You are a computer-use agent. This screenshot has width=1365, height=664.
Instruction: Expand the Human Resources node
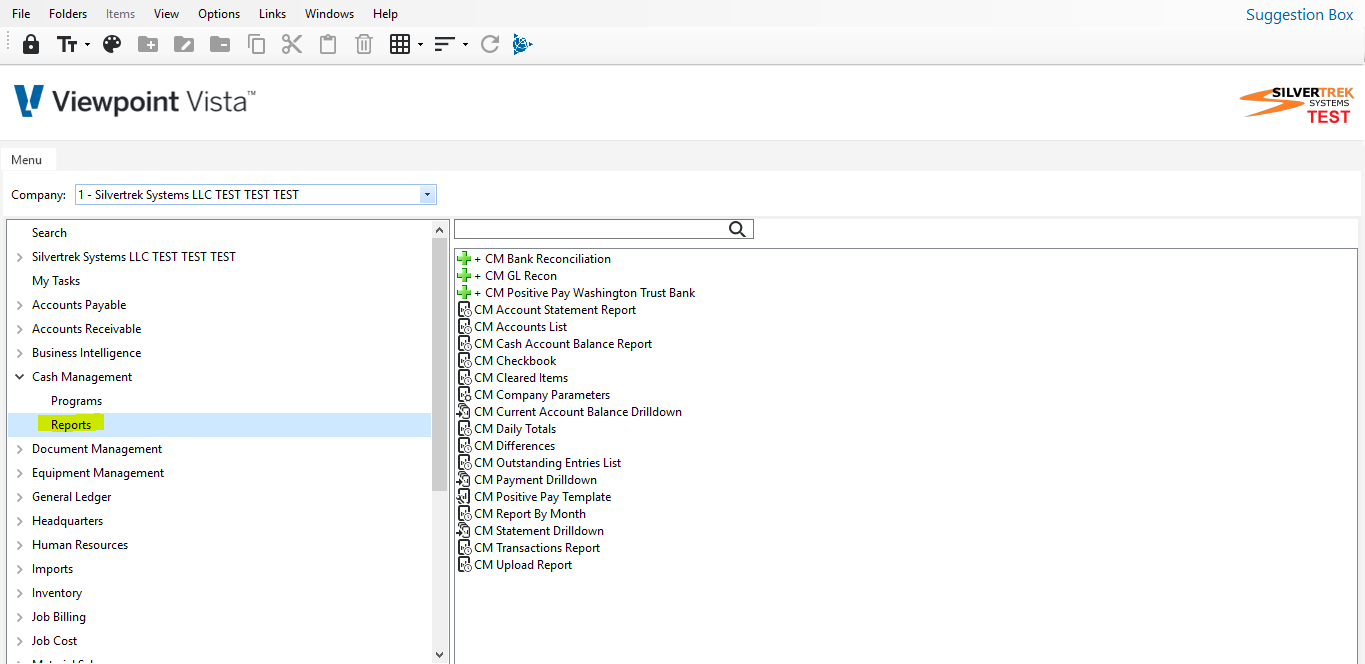(x=20, y=545)
